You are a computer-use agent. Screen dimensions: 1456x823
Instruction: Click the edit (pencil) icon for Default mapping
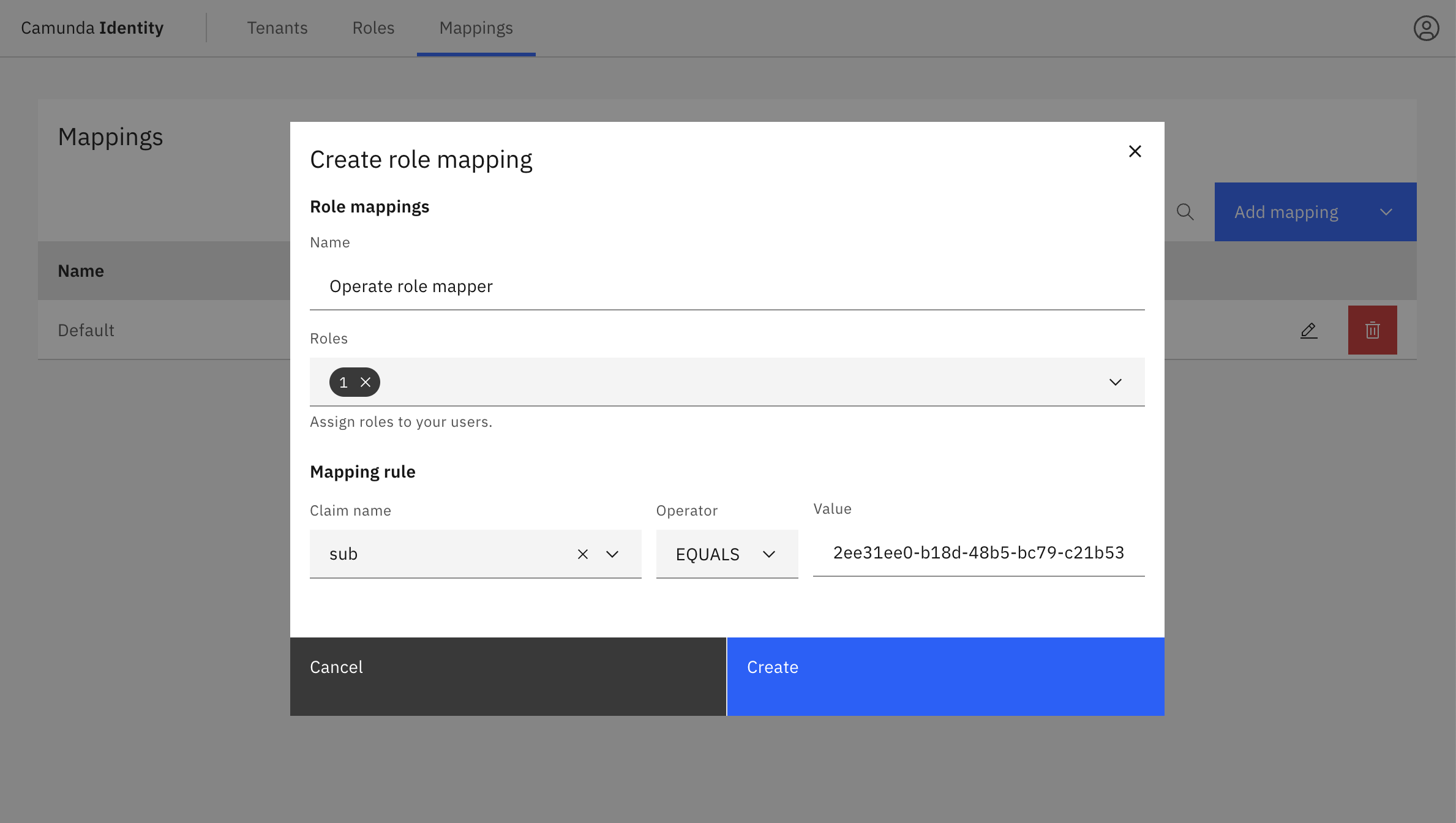[1308, 329]
